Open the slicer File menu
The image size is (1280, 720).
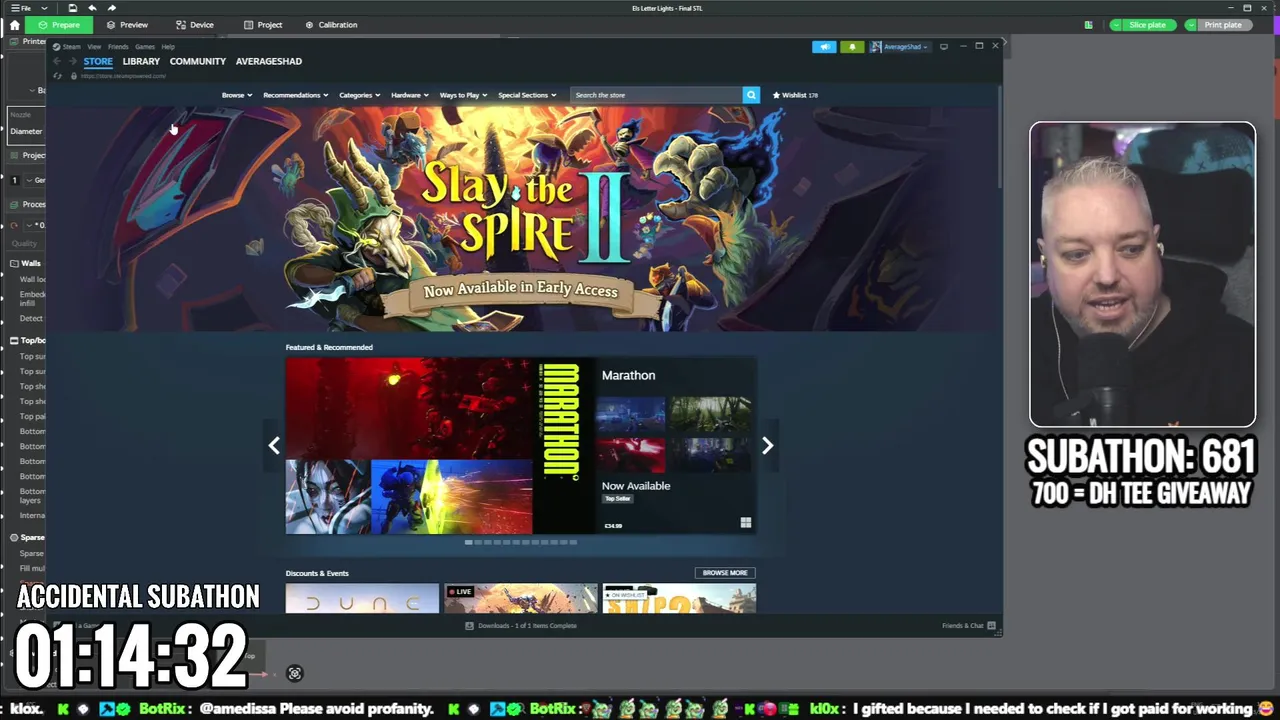point(21,8)
